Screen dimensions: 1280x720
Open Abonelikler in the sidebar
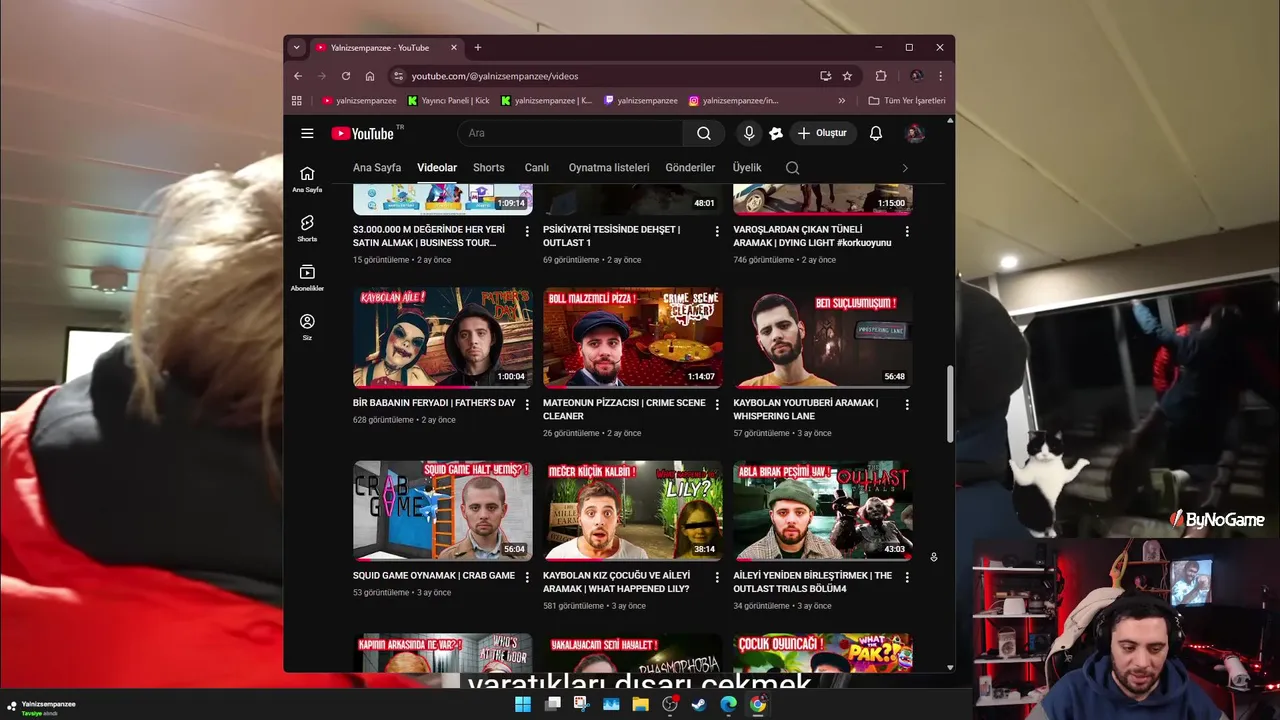point(307,278)
